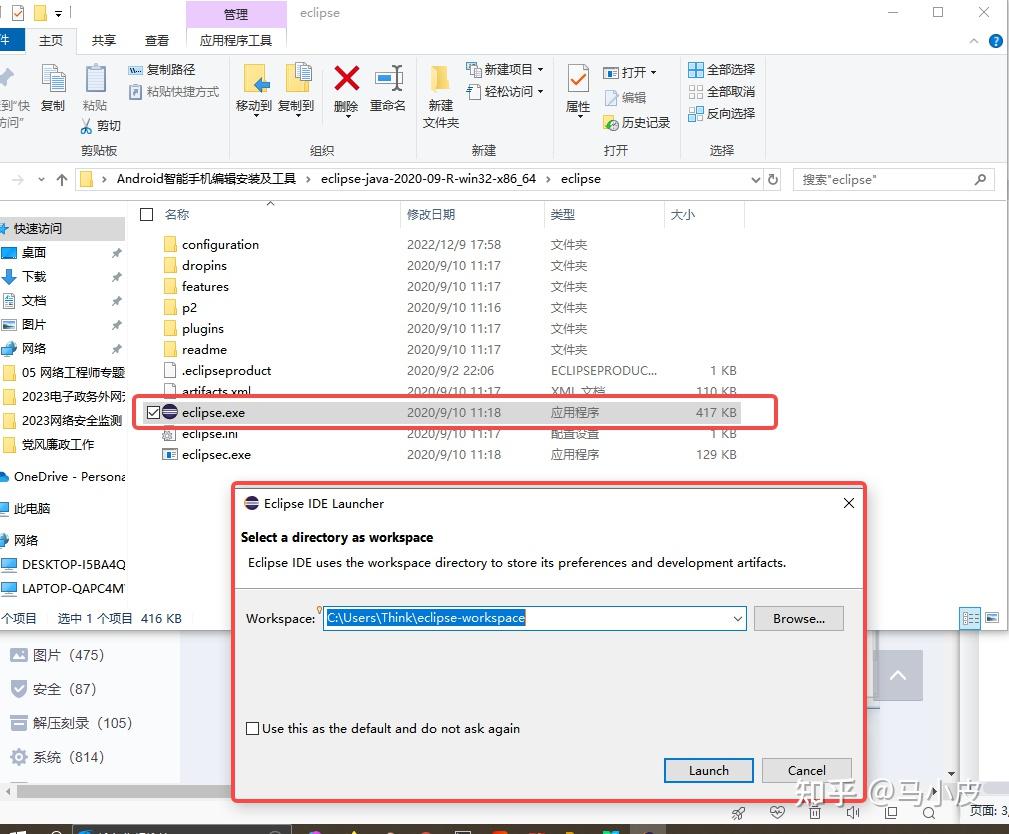Open the Easy access dropdown
This screenshot has width=1009, height=834.
[505, 91]
